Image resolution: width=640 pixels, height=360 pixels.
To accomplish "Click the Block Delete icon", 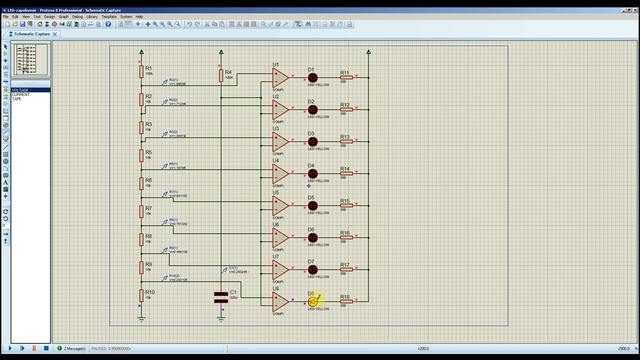I will pyautogui.click(x=254, y=24).
